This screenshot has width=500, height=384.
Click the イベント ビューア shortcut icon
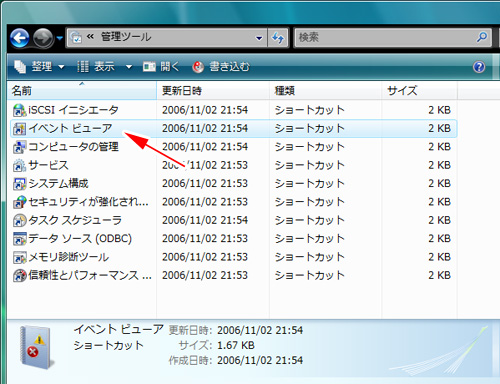(x=19, y=129)
